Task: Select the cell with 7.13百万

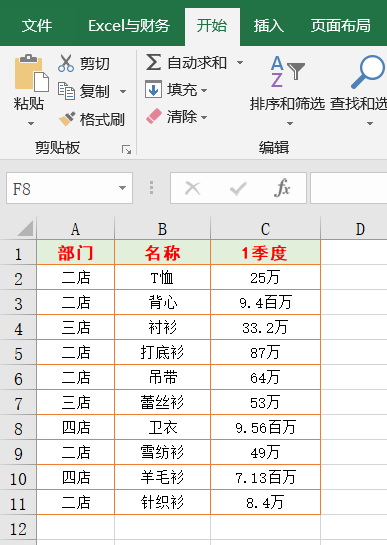Action: coord(265,478)
